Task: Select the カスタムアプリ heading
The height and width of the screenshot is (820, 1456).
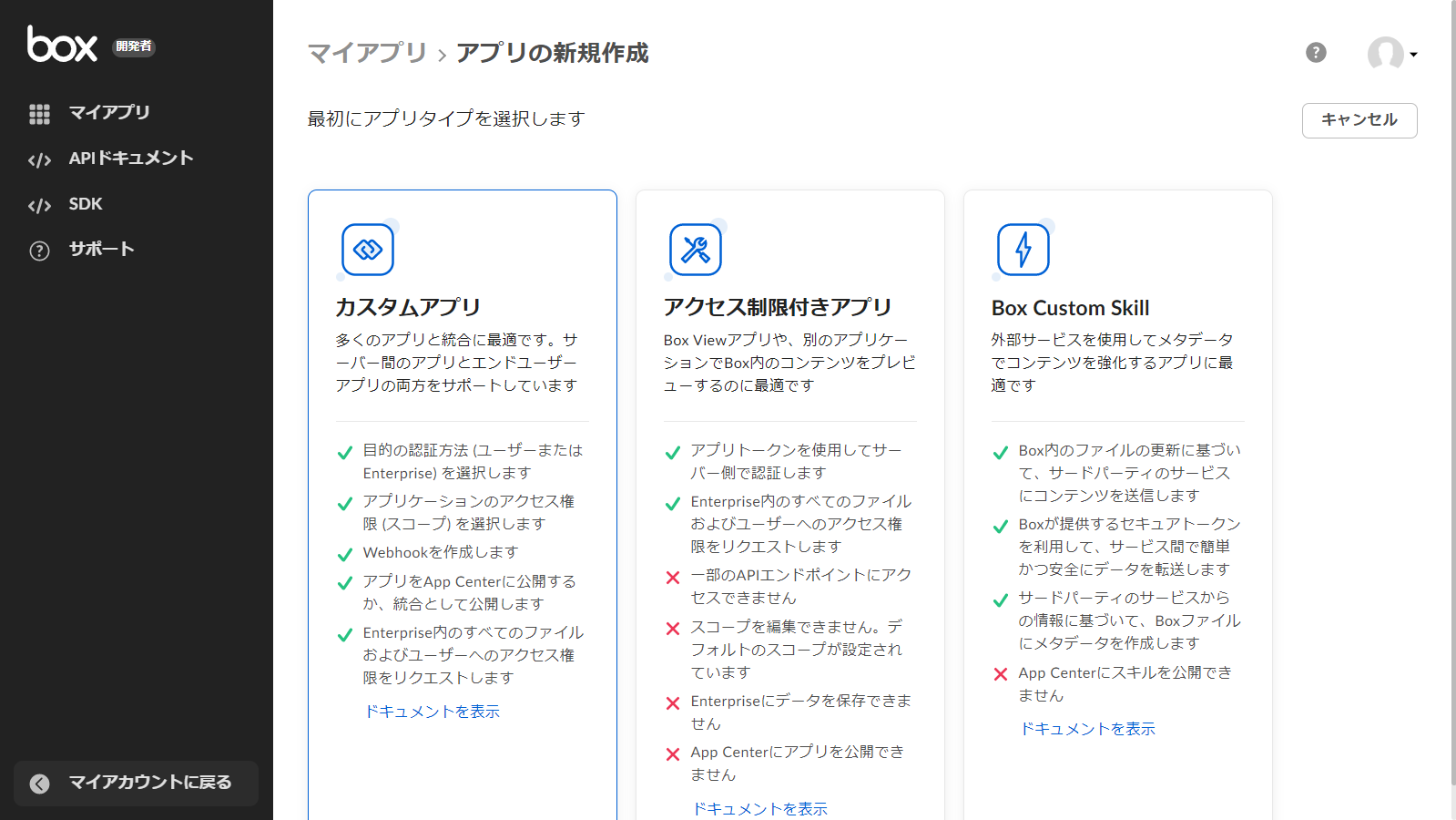Action: [x=408, y=308]
